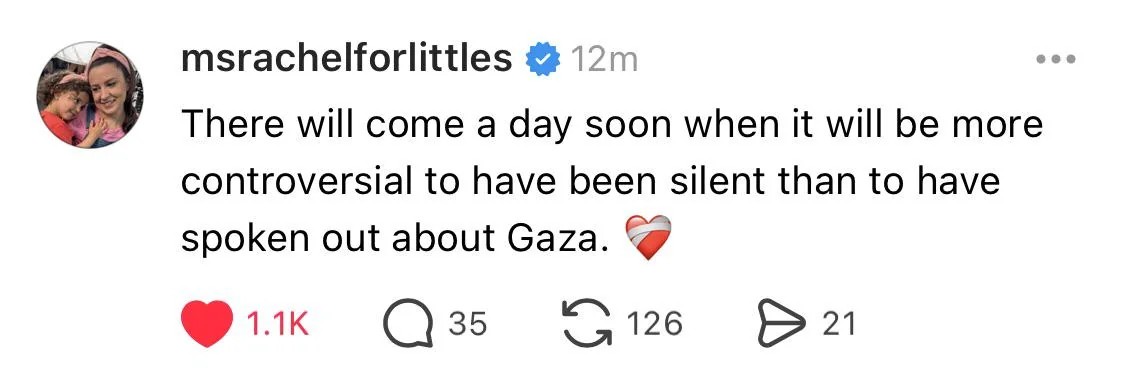Click the word controversial in the post text
This screenshot has width=1125, height=385.
(296, 182)
